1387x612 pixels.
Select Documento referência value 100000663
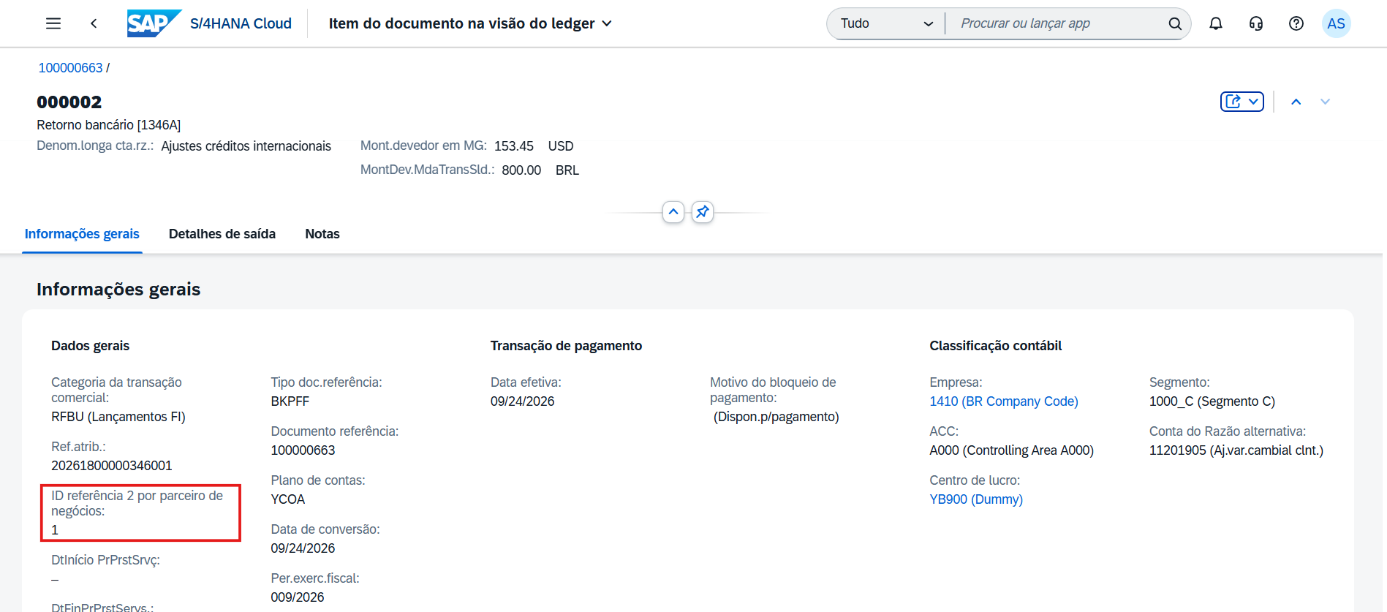(303, 450)
